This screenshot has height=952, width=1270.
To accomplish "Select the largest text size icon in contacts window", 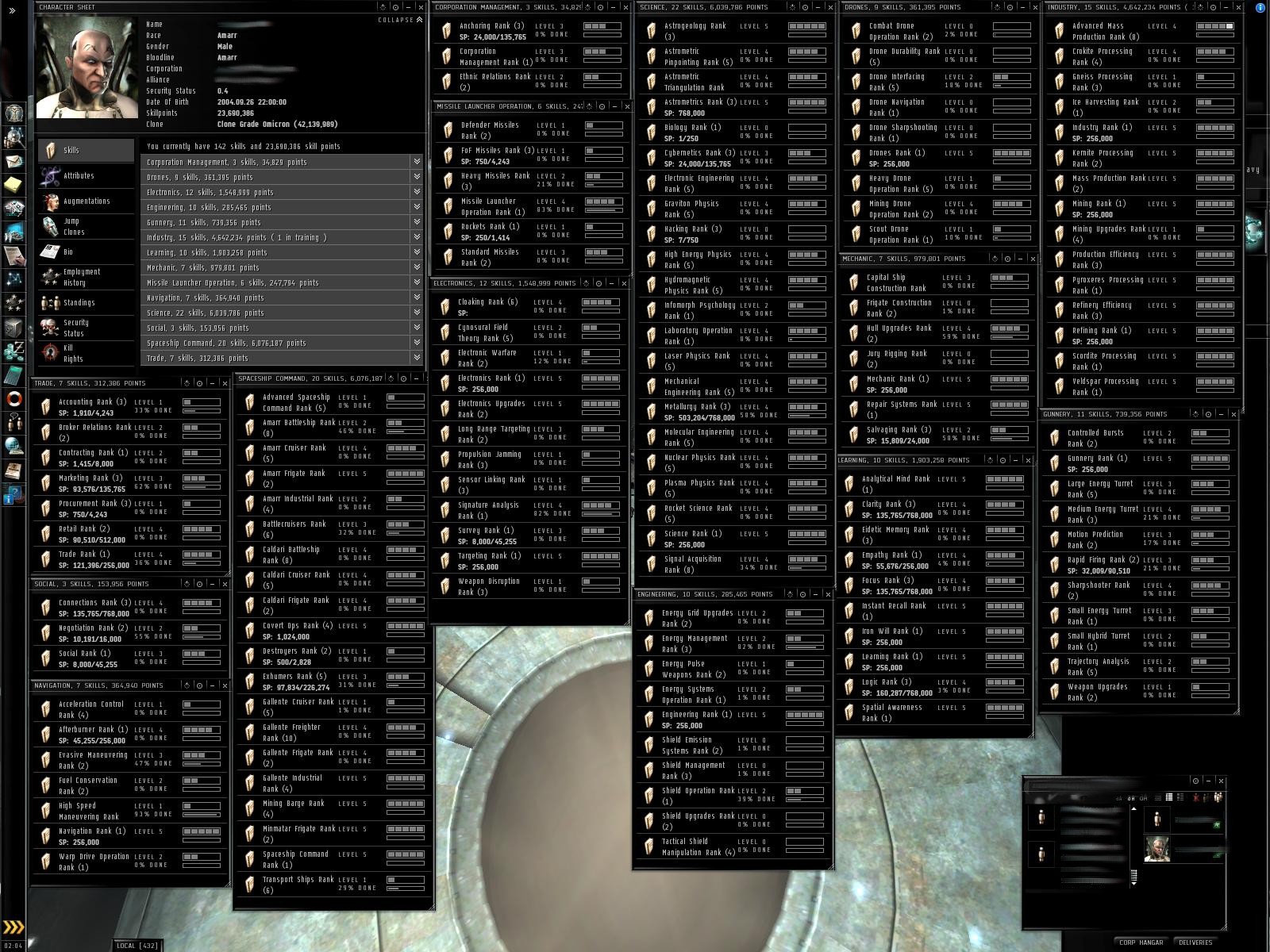I will click(x=1145, y=798).
